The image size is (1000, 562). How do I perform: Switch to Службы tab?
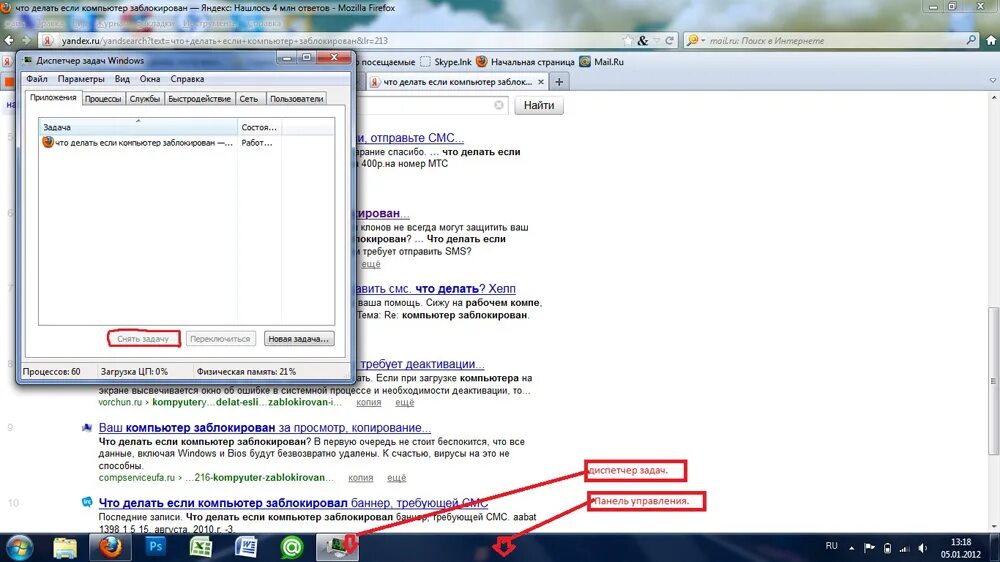(x=145, y=99)
